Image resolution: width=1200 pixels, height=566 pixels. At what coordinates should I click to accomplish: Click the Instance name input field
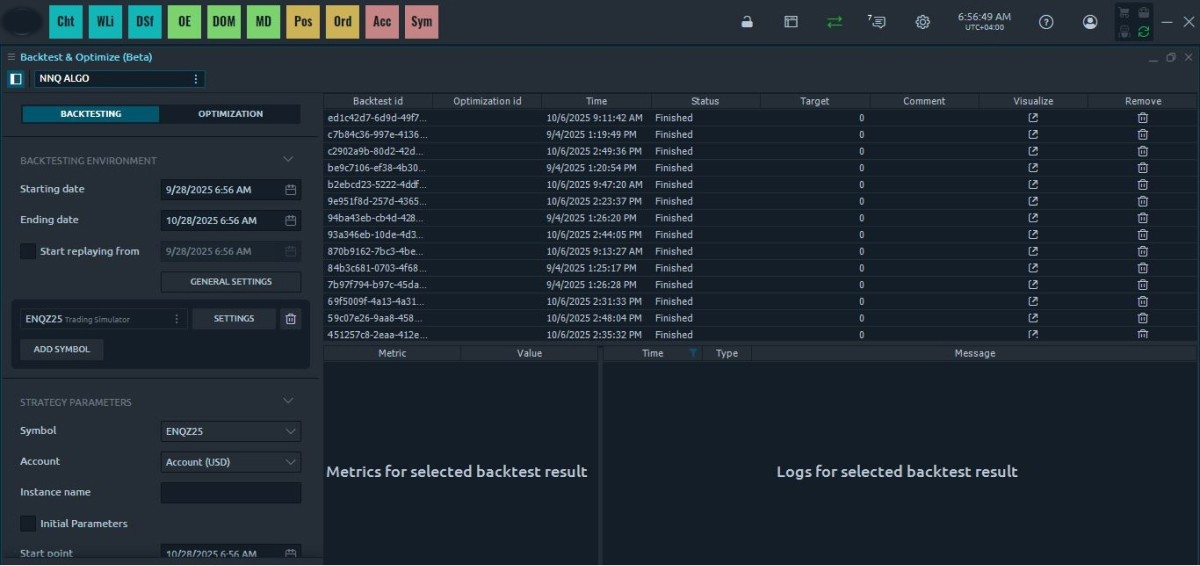[230, 493]
